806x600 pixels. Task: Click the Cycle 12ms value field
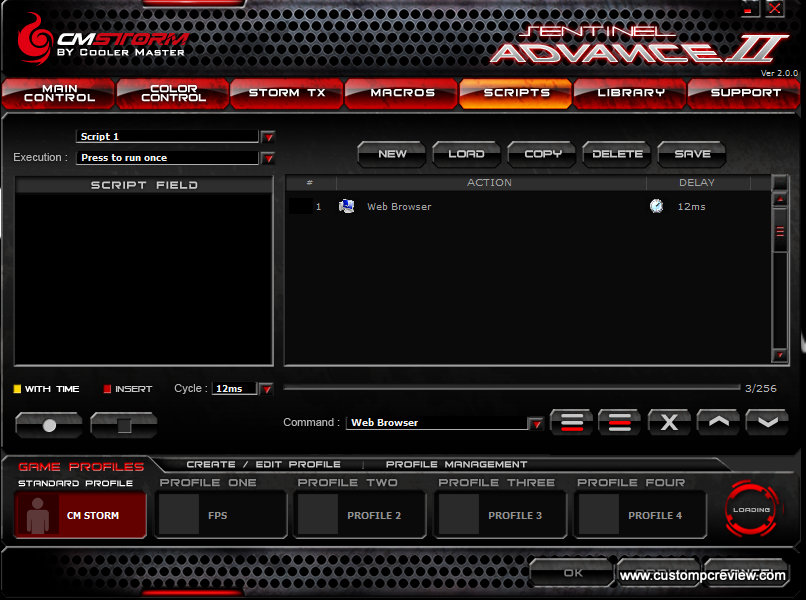pos(234,389)
